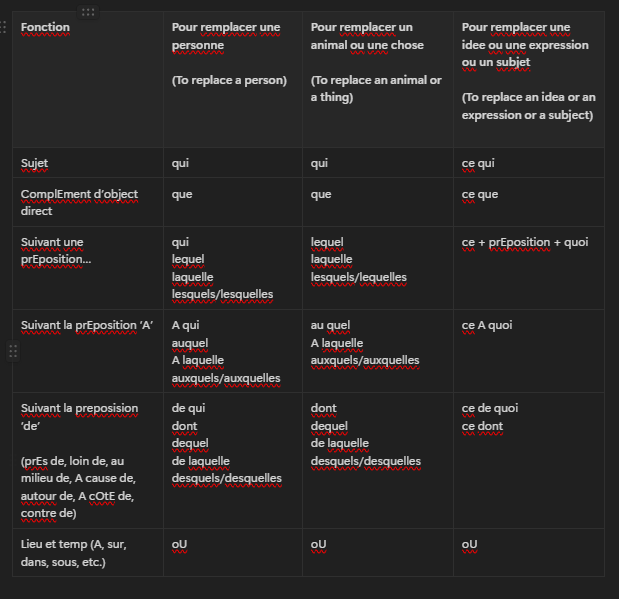This screenshot has width=619, height=599.
Task: Click the column drag handle above Fonction
Action: [88, 12]
